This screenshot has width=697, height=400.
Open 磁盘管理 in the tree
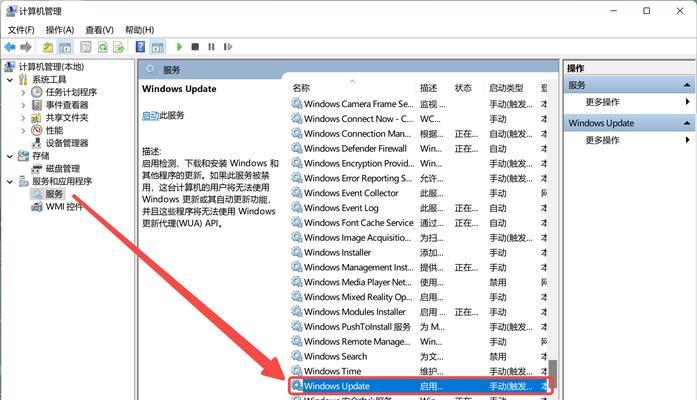(x=63, y=168)
